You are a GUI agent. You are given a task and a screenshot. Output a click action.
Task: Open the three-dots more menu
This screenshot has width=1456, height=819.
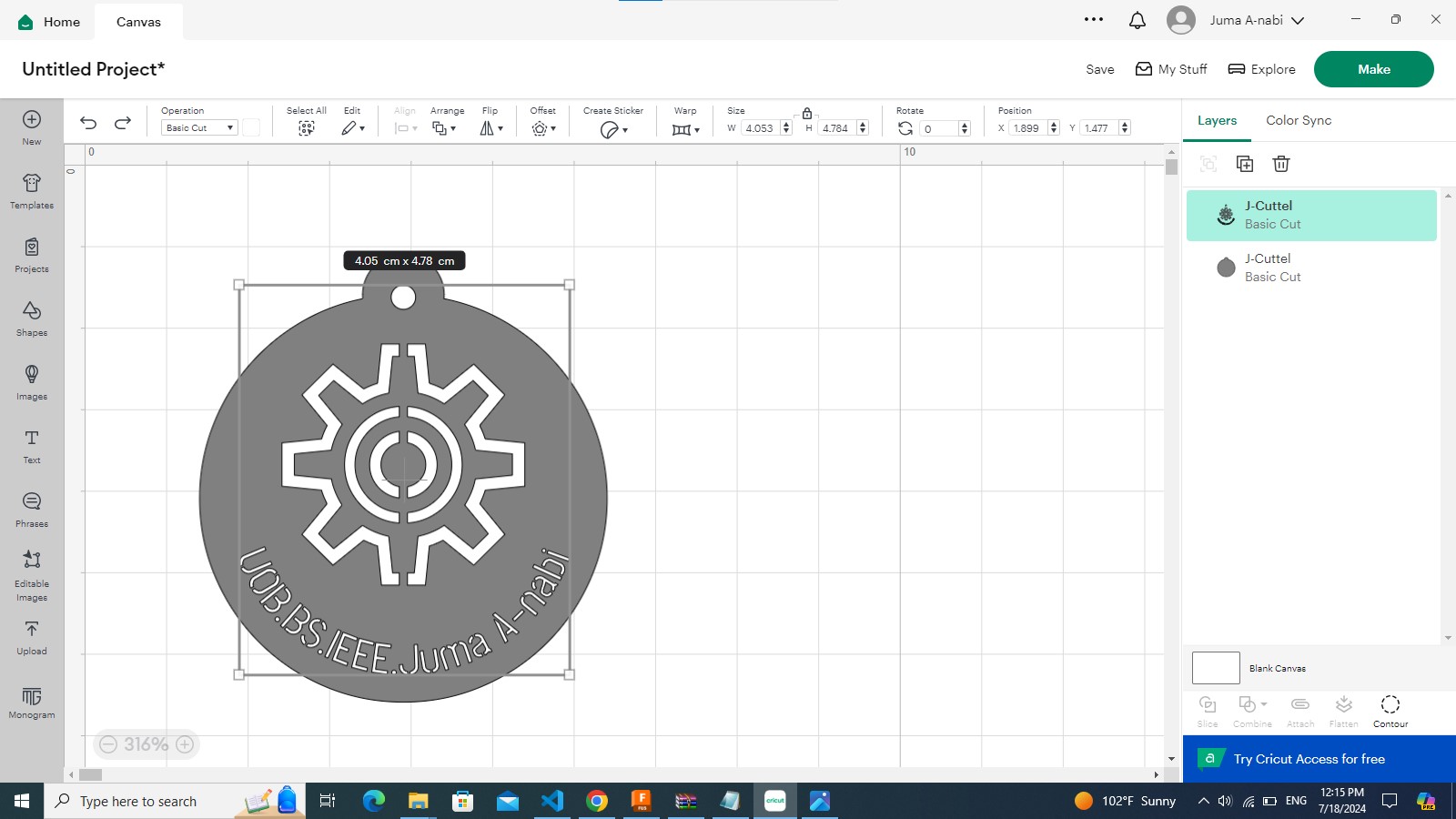tap(1094, 19)
